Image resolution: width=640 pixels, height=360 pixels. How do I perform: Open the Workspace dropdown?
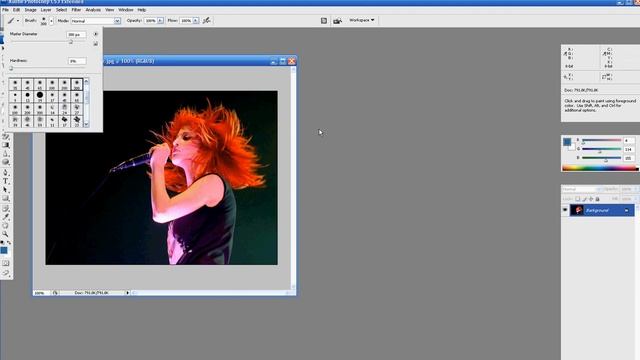[362, 20]
